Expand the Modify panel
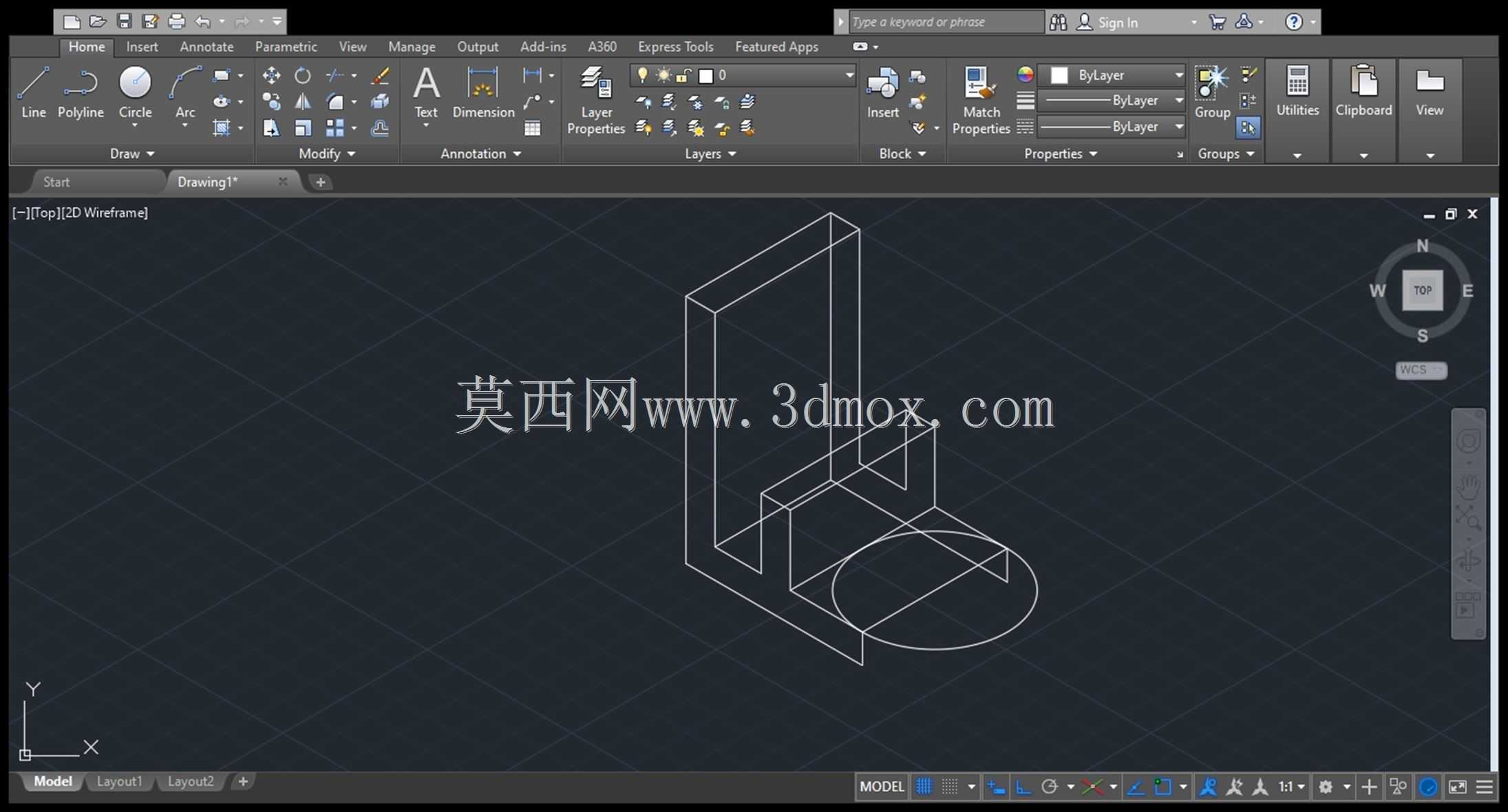 [x=327, y=153]
